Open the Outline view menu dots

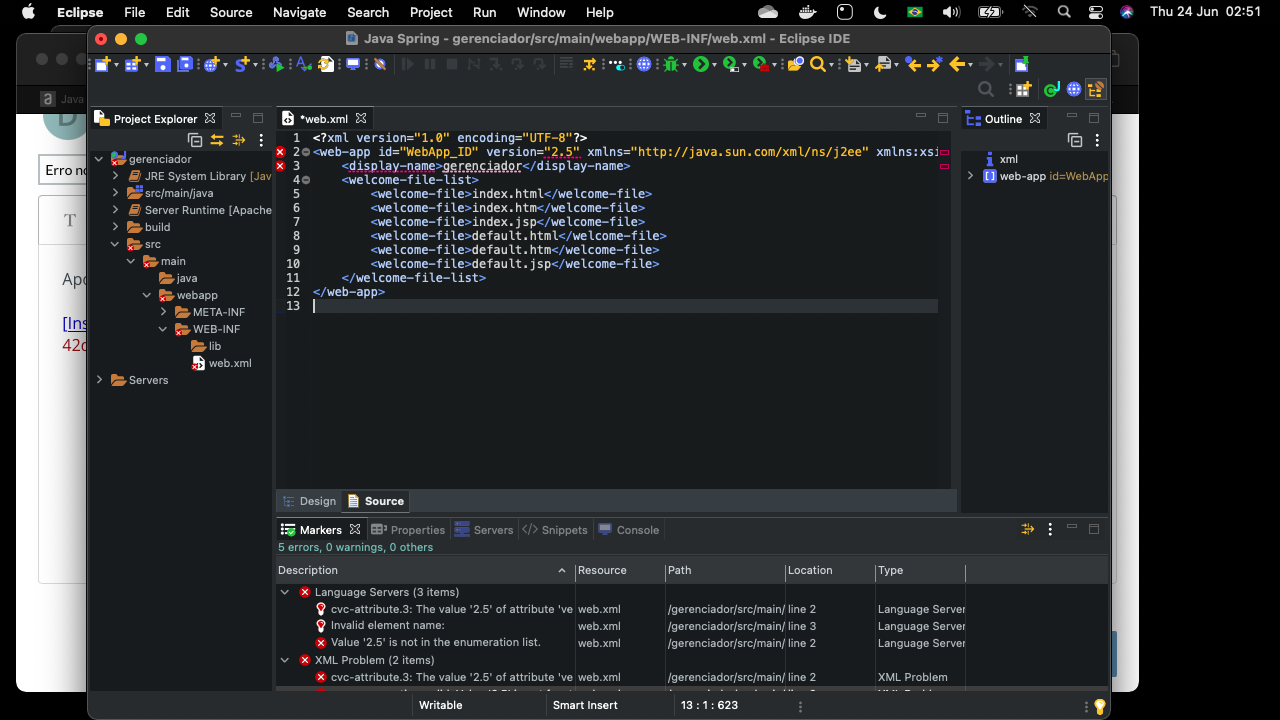1097,140
